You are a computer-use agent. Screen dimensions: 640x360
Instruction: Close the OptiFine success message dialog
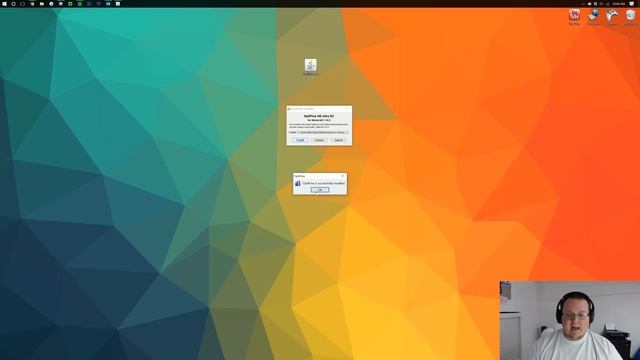pyautogui.click(x=343, y=176)
